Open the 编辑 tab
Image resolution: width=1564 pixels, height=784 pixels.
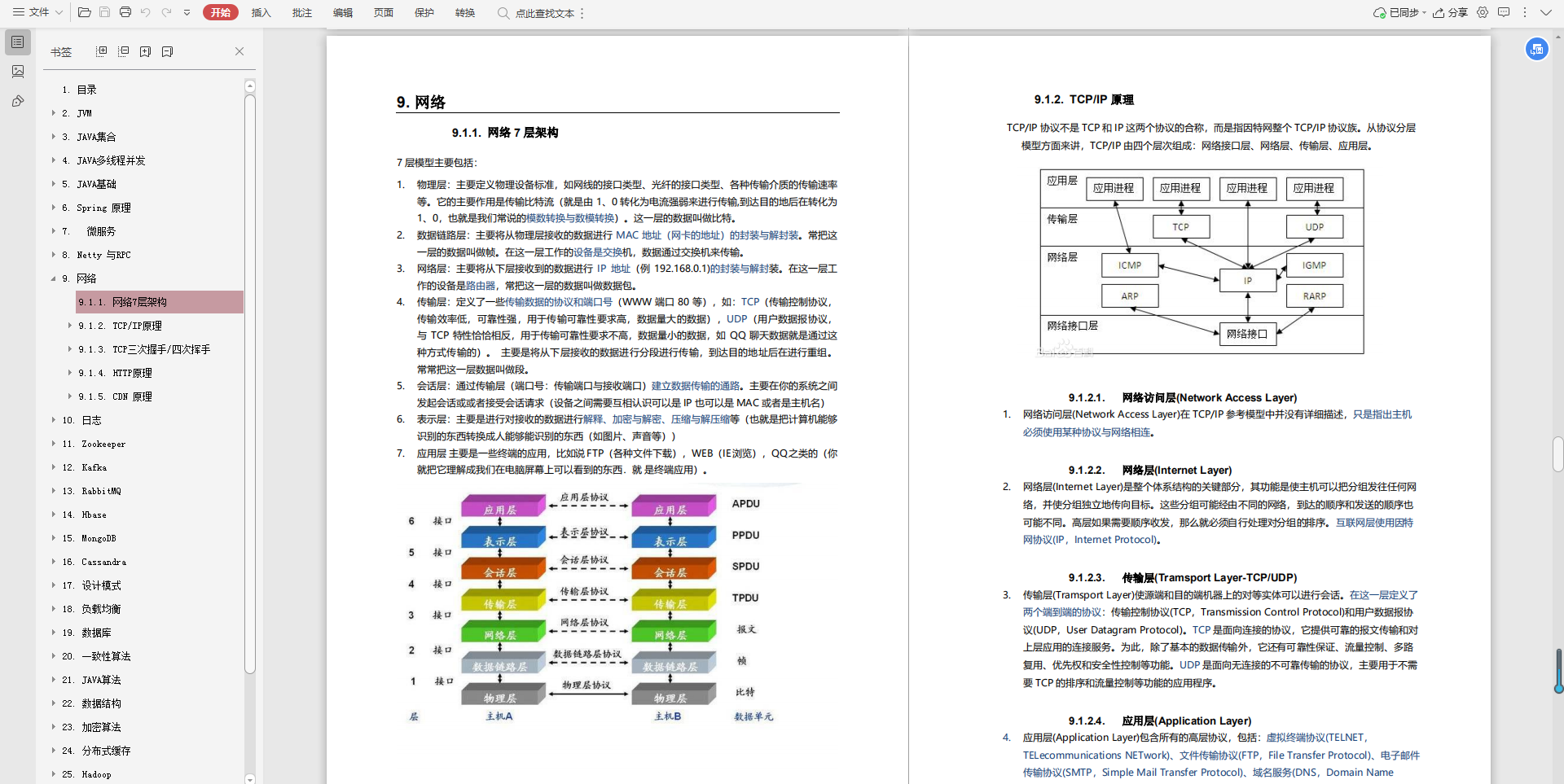pos(343,13)
